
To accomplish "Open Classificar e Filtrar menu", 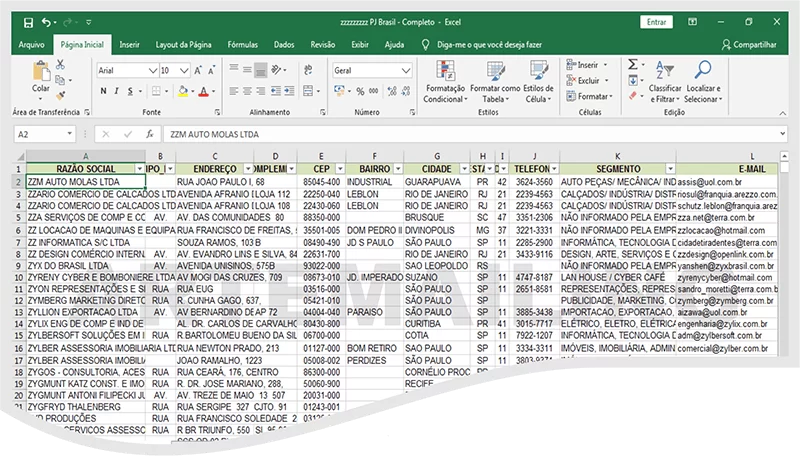I will (665, 82).
